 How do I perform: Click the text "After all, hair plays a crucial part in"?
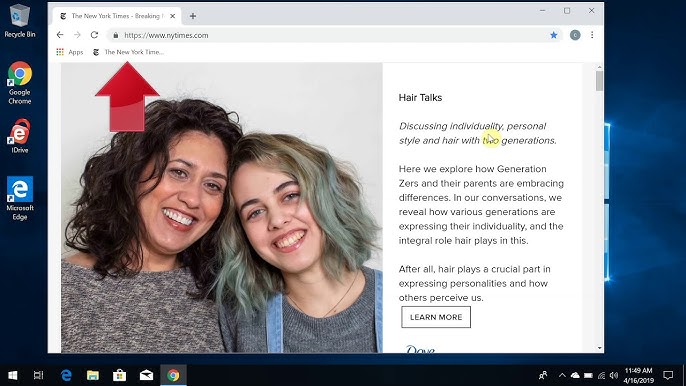(474, 269)
